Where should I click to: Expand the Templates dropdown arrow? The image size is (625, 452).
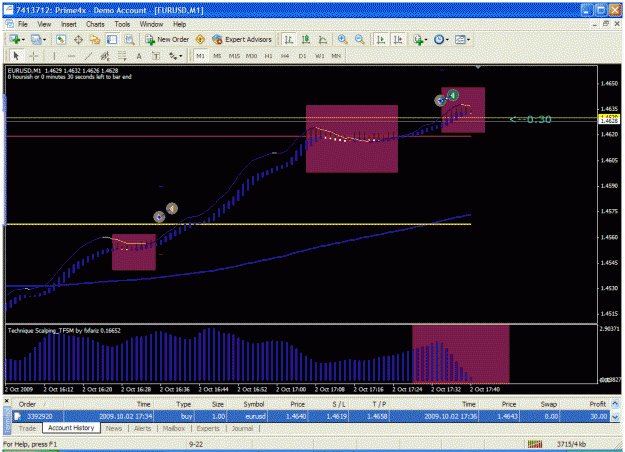point(468,39)
